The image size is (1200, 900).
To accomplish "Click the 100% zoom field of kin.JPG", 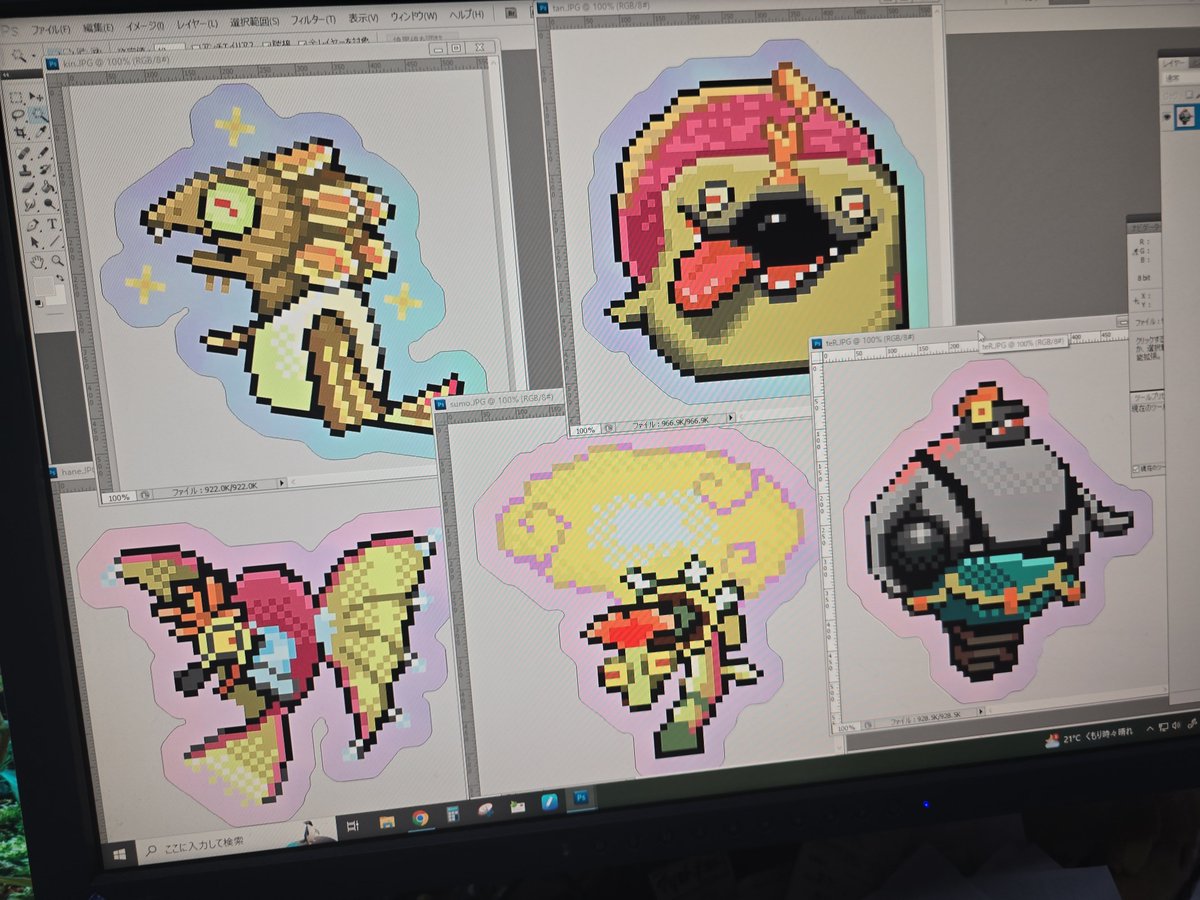I will coord(118,496).
